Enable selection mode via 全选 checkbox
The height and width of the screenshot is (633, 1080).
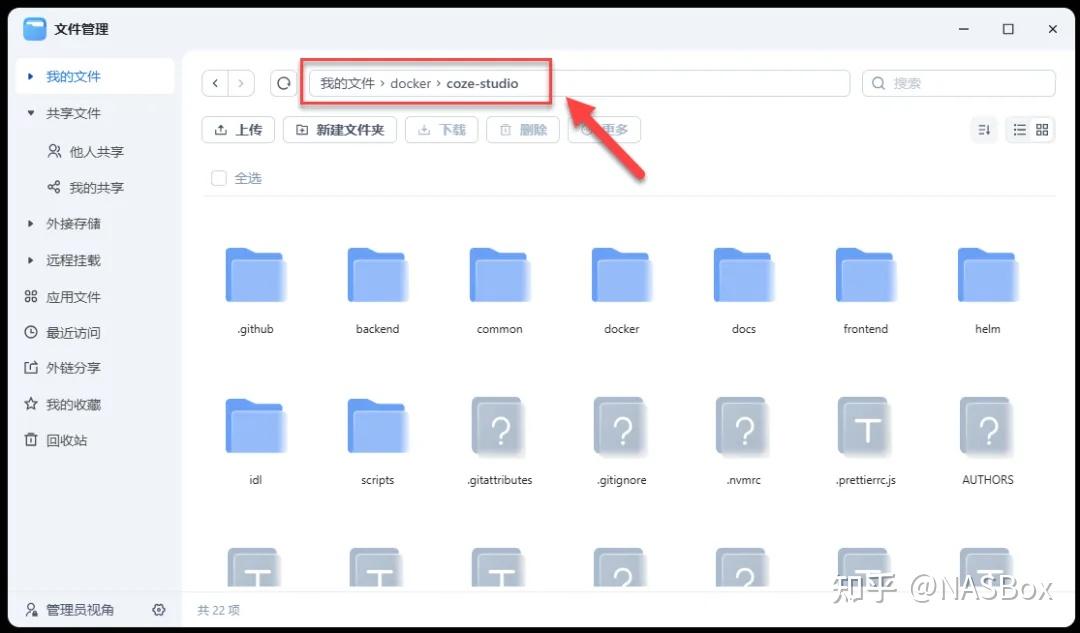(218, 177)
